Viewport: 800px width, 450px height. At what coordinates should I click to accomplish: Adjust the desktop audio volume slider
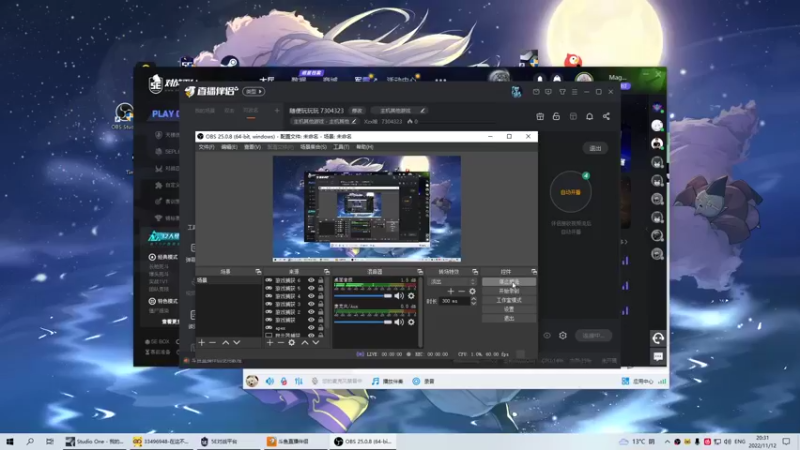[363, 296]
